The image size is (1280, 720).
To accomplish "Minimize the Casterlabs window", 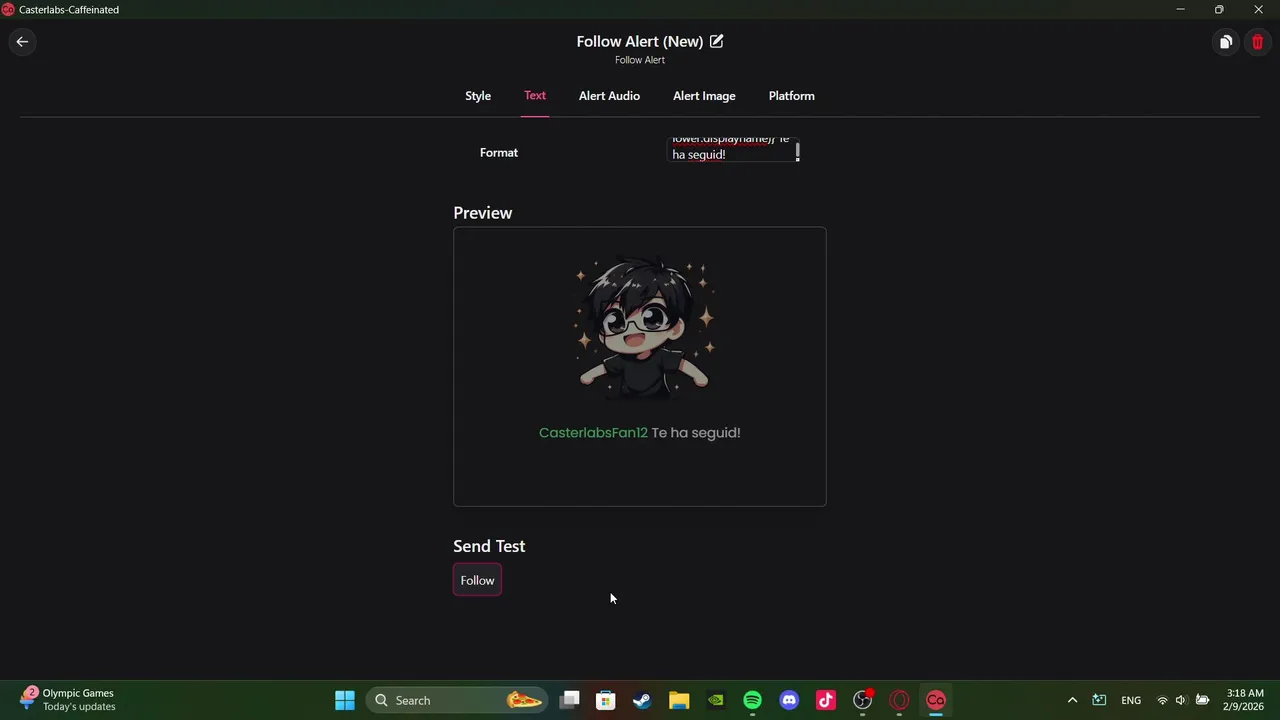I will (1180, 10).
